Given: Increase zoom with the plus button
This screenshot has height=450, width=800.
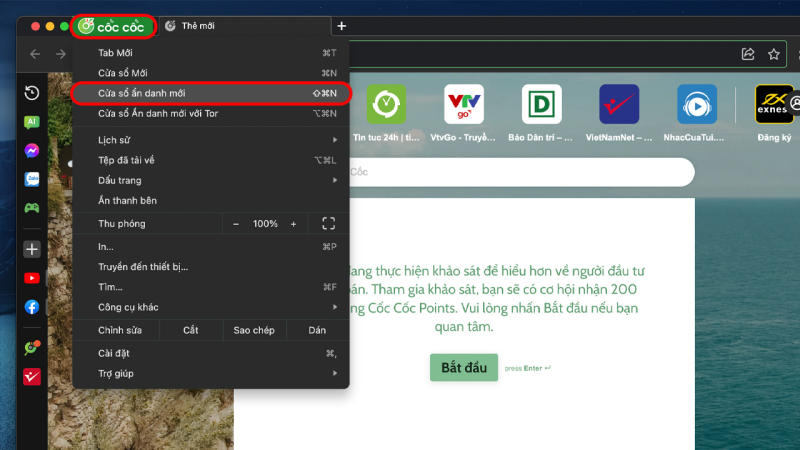Looking at the screenshot, I should pos(293,224).
